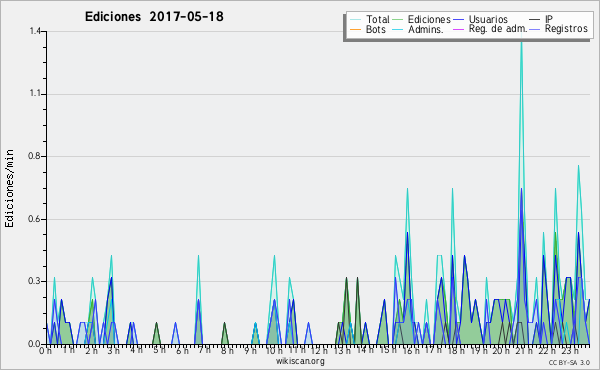The image size is (600, 370).
Task: Click the chart title 'Ediciones 2017-05-18'
Action: (154, 17)
